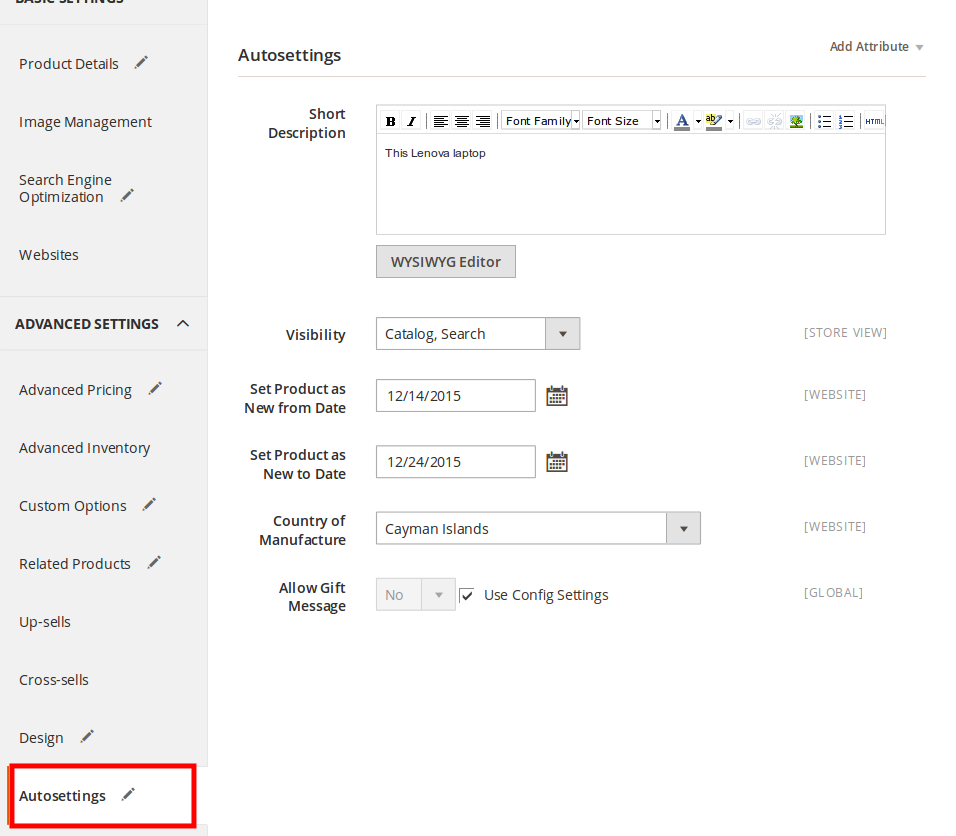Open calendar picker for New from Date
Screen dimensions: 956x836
[557, 396]
